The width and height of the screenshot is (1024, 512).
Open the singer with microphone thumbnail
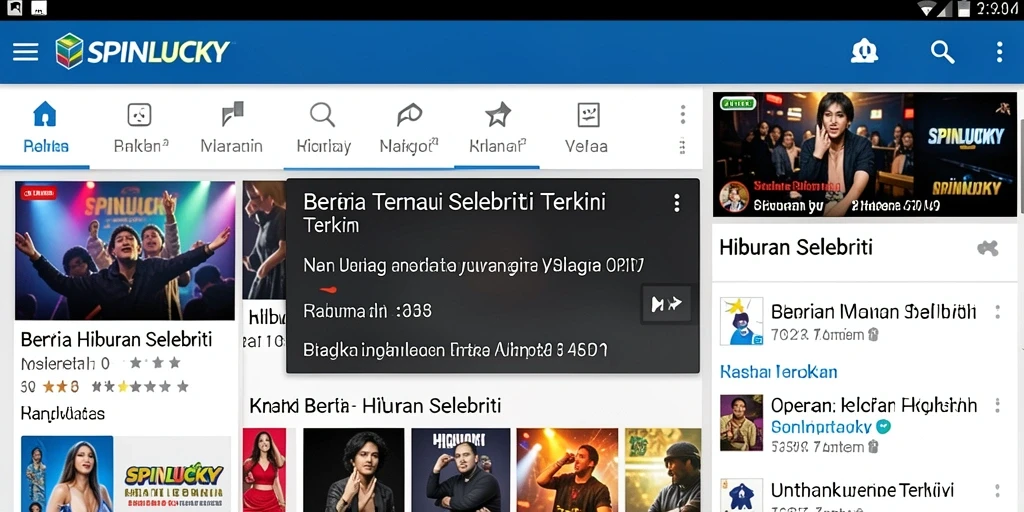coord(567,470)
